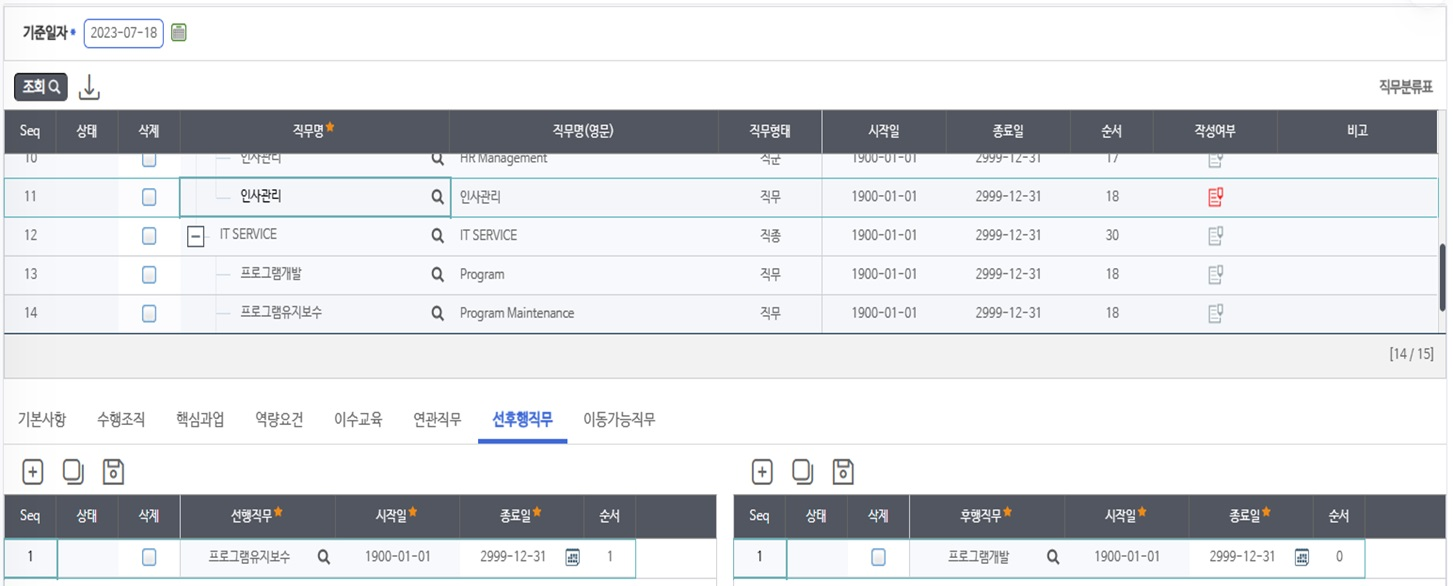Click the 후행직무 column header
This screenshot has height=586, width=1453.
[988, 516]
